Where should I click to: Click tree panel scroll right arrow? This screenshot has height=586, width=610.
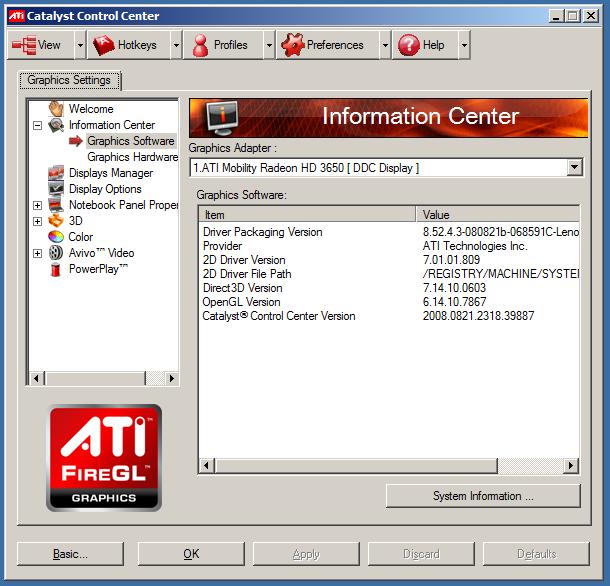pos(172,378)
